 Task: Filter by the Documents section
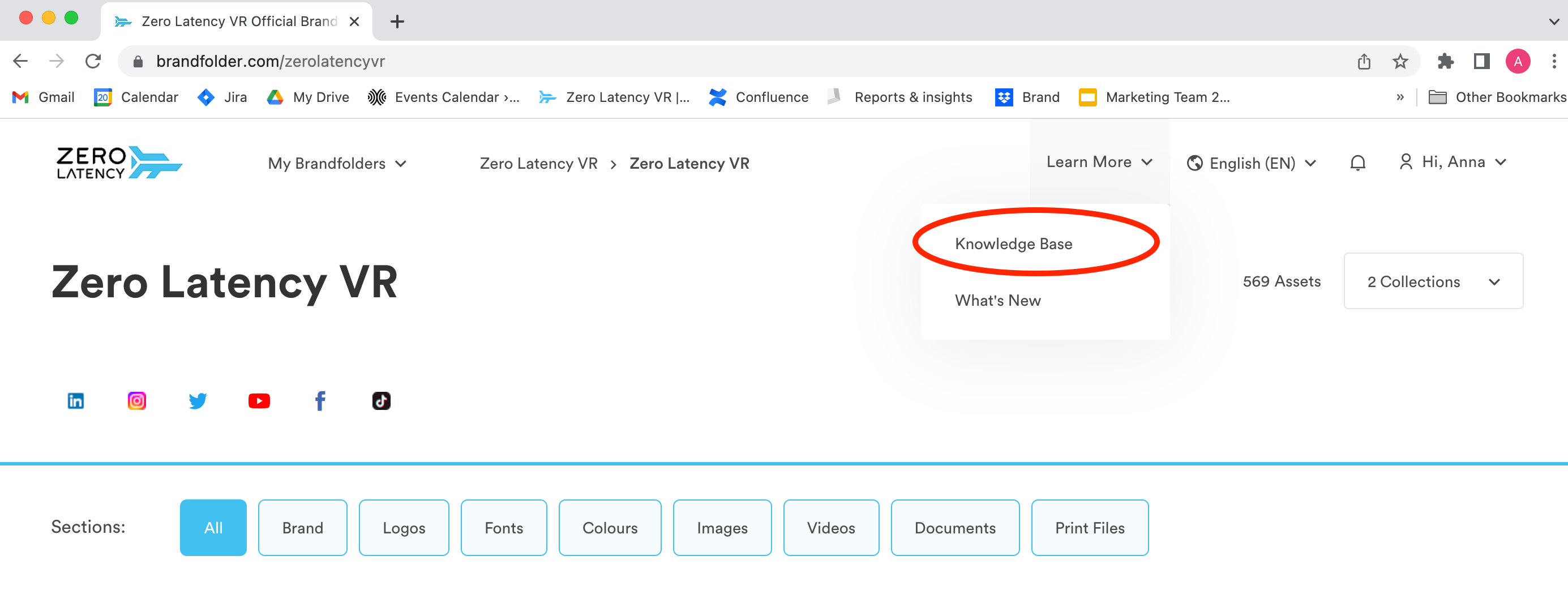956,528
